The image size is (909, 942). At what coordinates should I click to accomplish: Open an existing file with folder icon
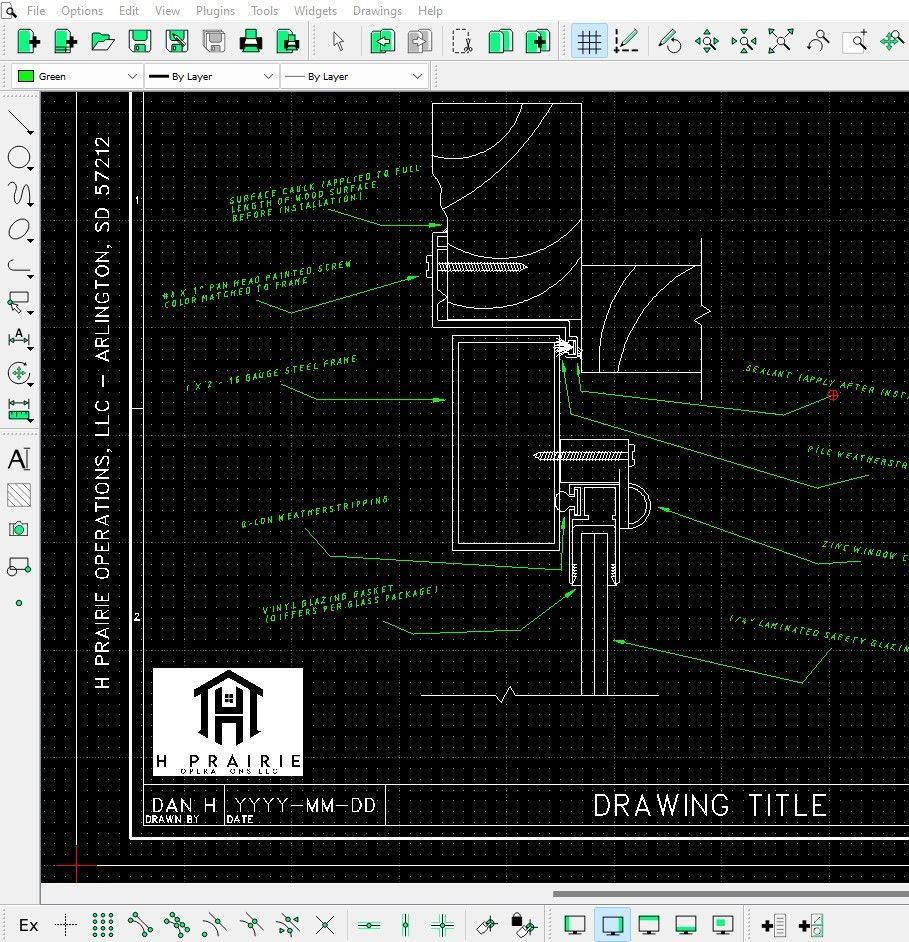tap(102, 42)
